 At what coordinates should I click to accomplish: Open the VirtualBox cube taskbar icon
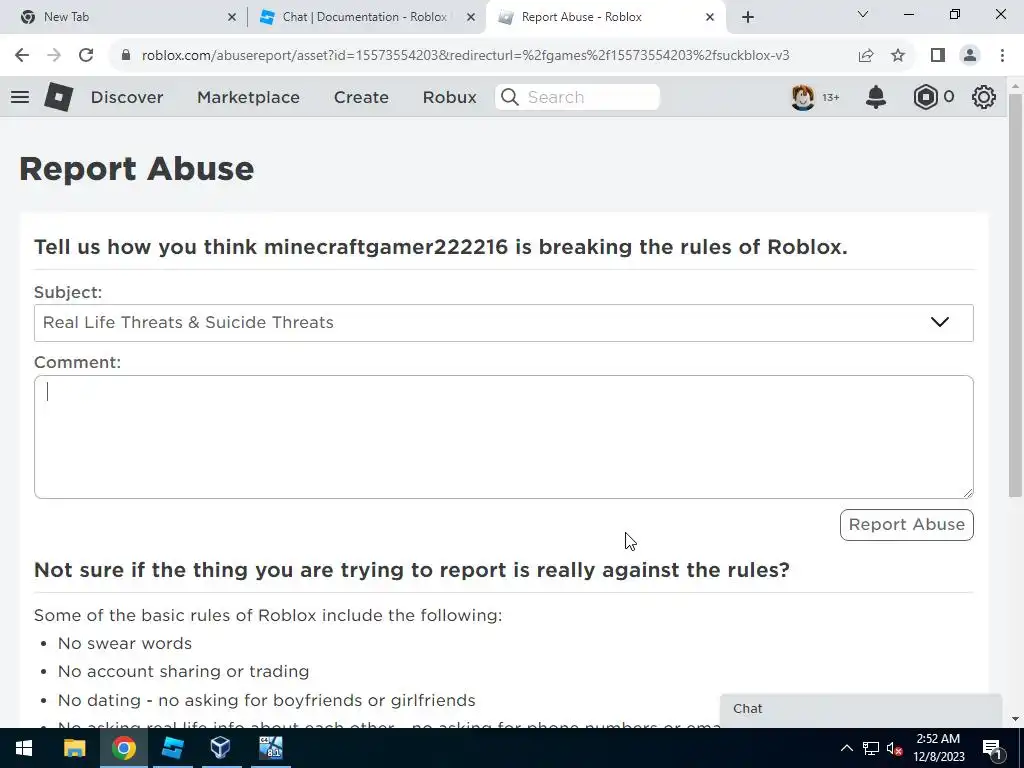pyautogui.click(x=220, y=748)
